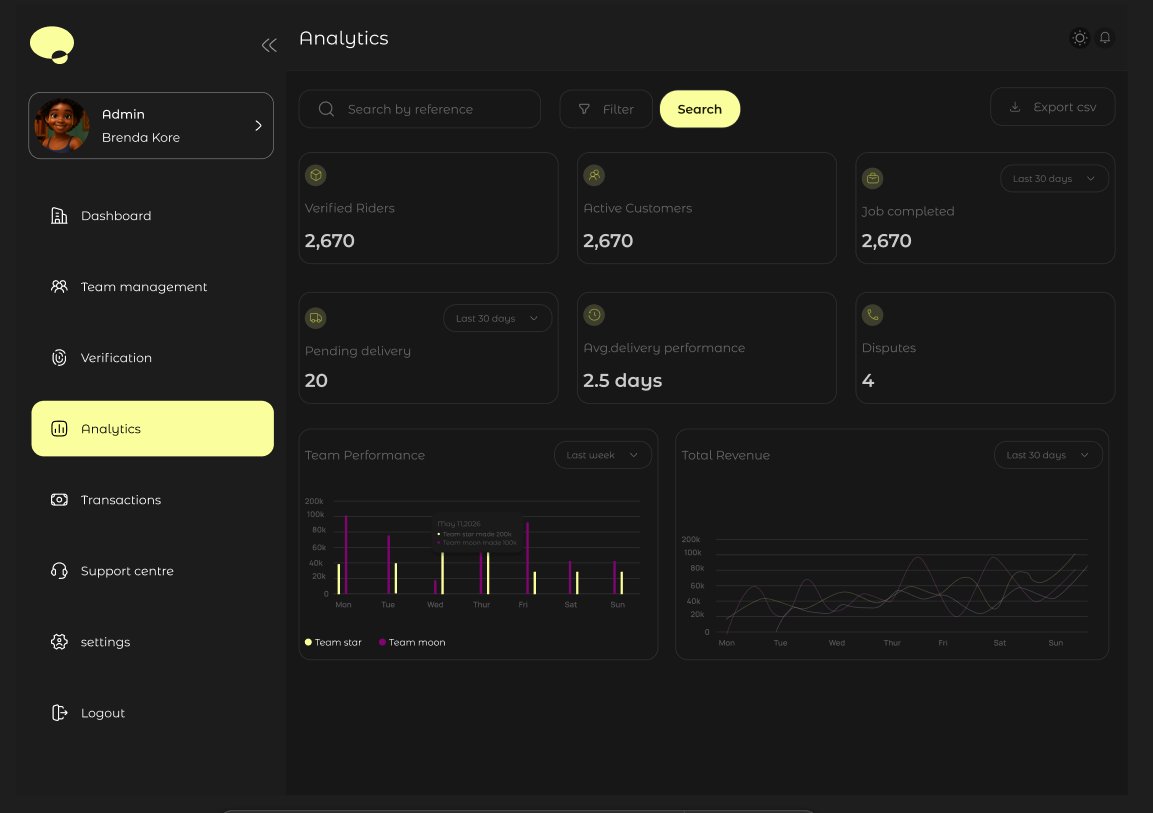Click the Team management people icon
The width and height of the screenshot is (1153, 813).
[59, 287]
